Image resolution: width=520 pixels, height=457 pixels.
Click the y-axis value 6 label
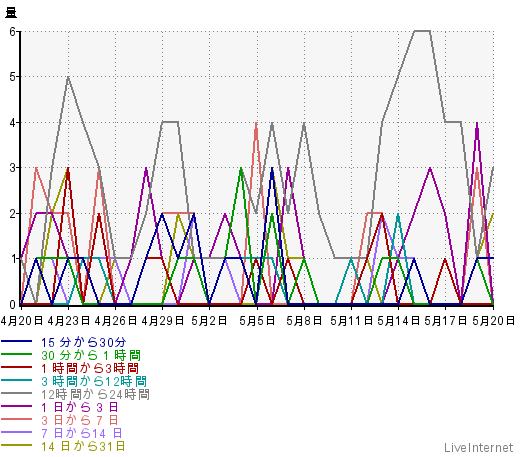click(13, 31)
